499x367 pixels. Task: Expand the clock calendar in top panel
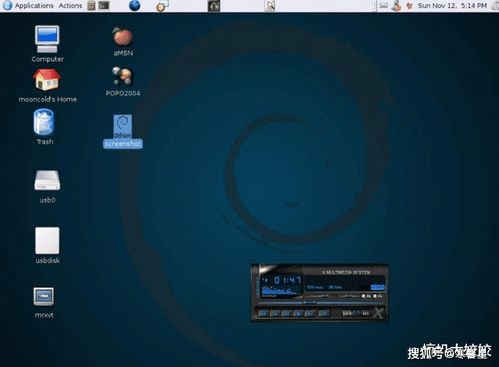click(x=452, y=6)
